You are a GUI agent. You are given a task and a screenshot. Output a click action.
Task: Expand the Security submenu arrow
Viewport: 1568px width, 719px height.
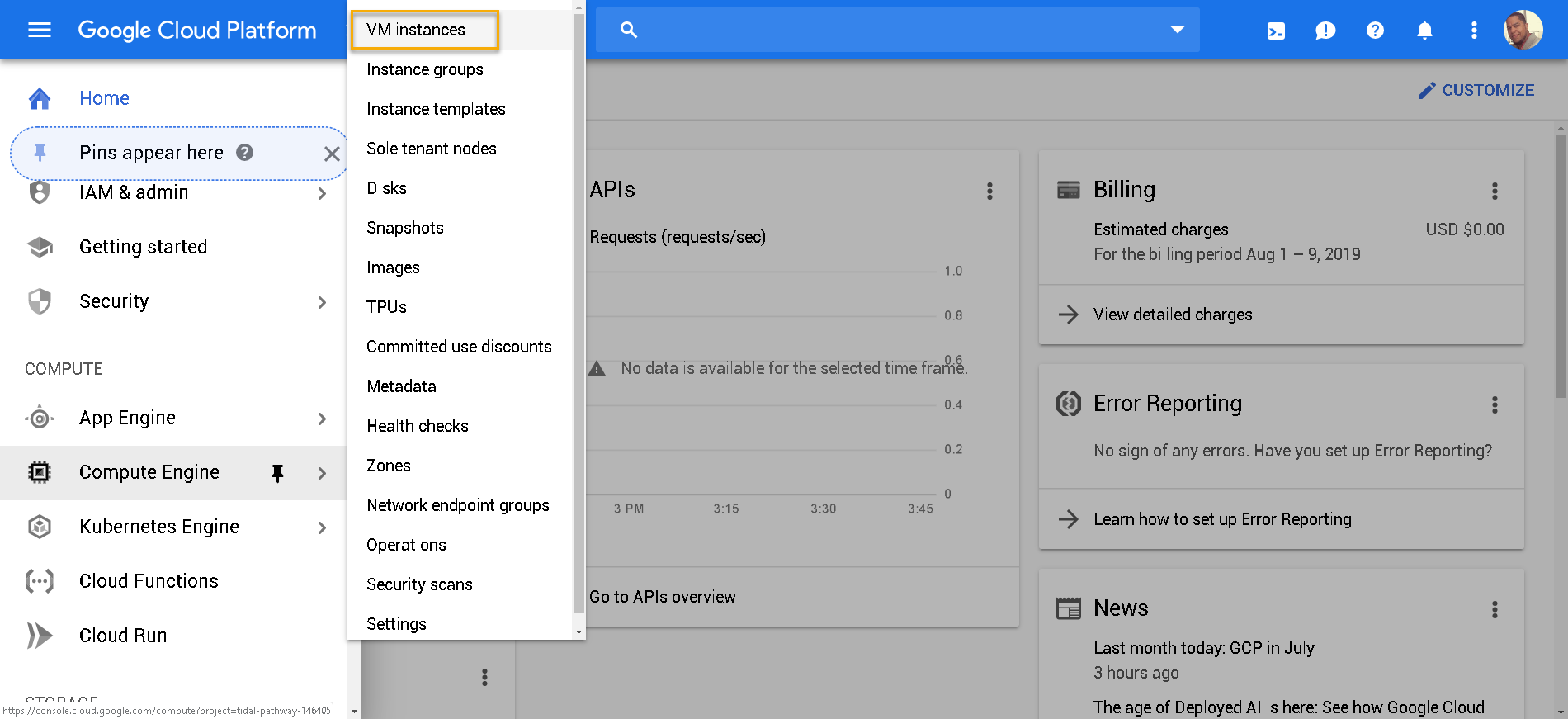click(x=322, y=302)
